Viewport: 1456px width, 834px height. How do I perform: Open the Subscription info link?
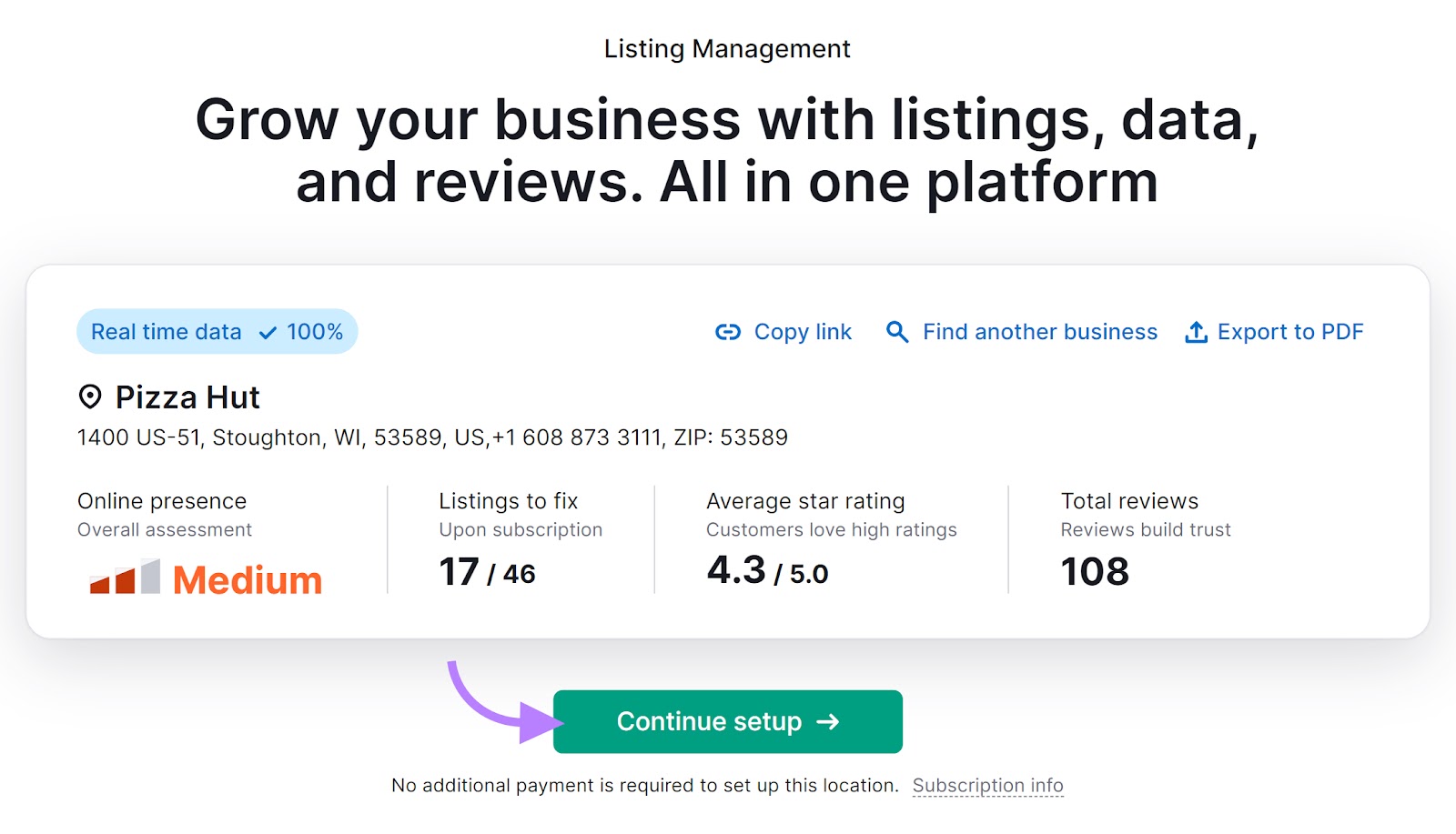pyautogui.click(x=987, y=785)
